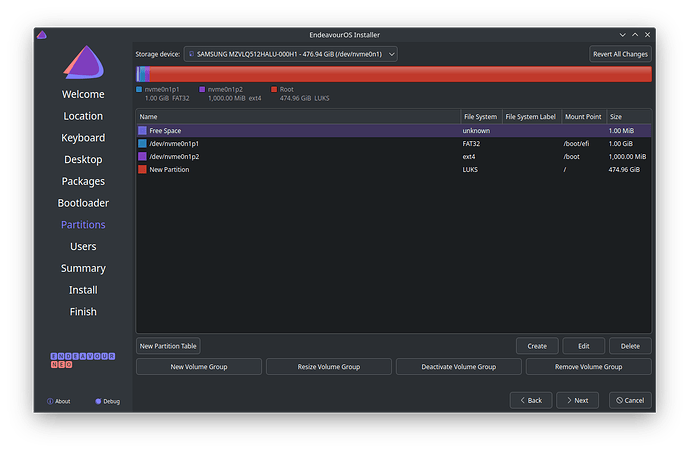Click Revert All Changes button
Screen dimensions: 690x452
pyautogui.click(x=620, y=54)
